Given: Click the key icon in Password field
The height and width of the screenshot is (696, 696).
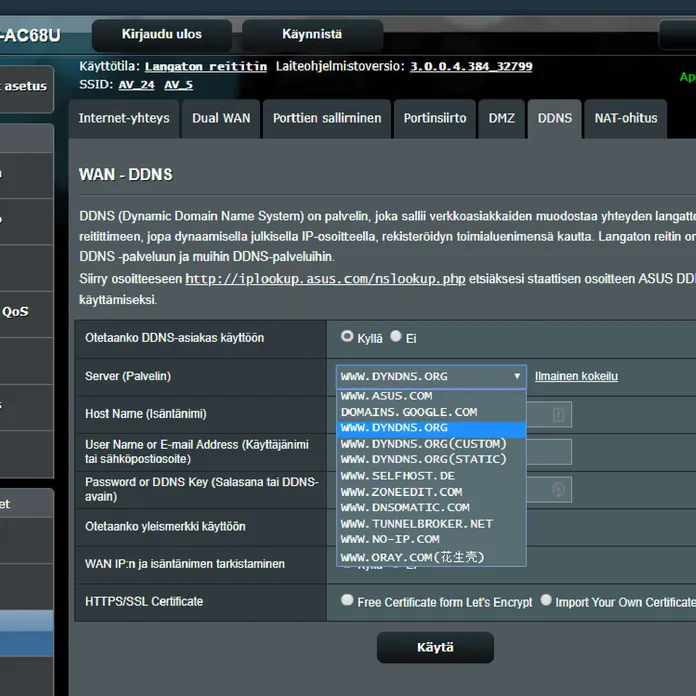Looking at the screenshot, I should 559,489.
